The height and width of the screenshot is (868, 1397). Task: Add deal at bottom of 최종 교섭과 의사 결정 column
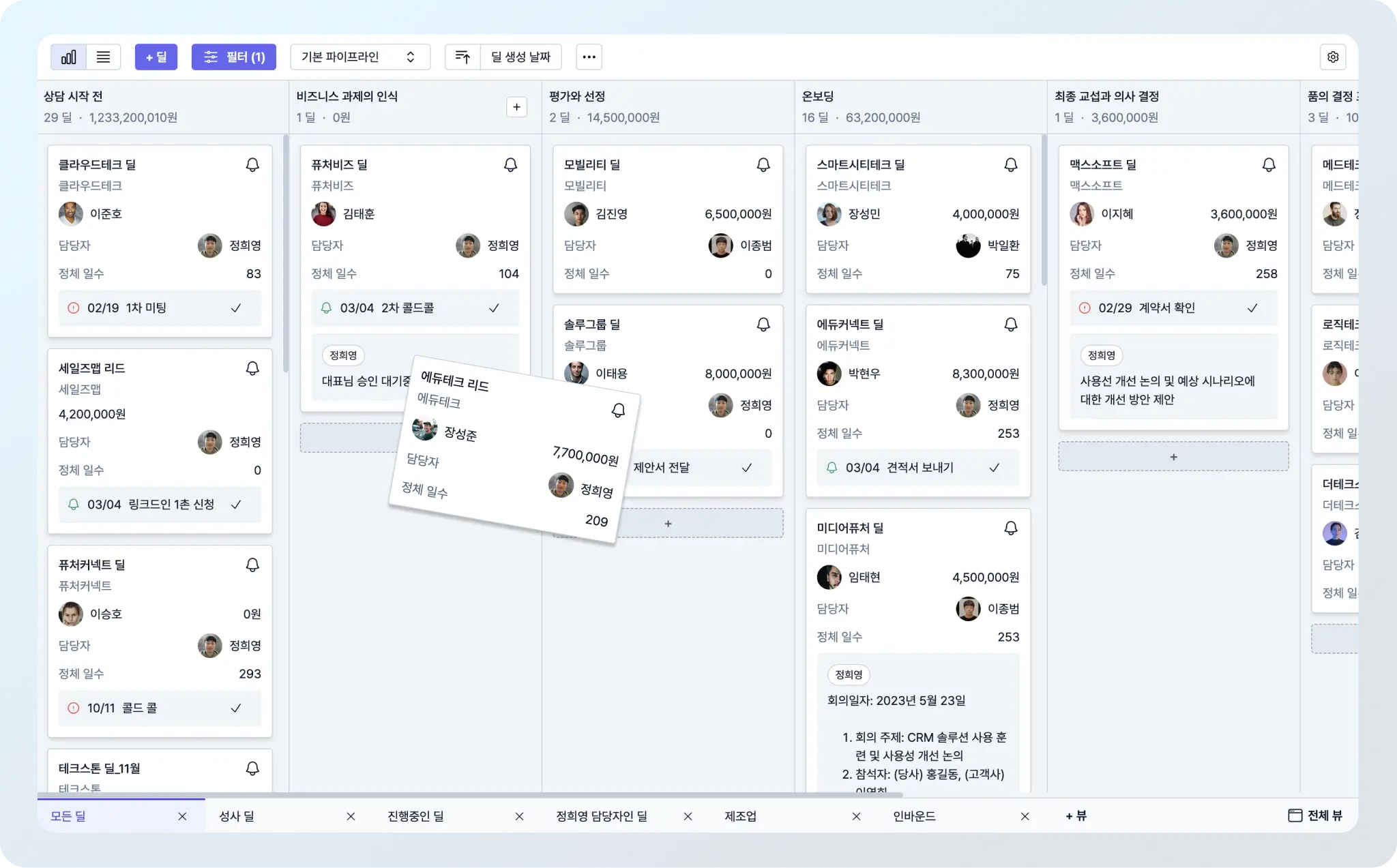click(1173, 457)
